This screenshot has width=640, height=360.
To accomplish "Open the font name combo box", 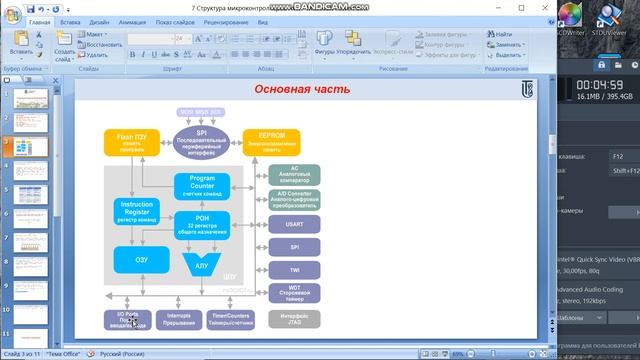I will [151, 39].
